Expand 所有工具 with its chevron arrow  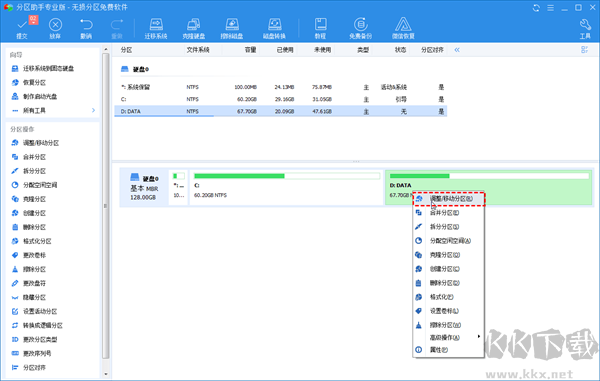(x=93, y=110)
